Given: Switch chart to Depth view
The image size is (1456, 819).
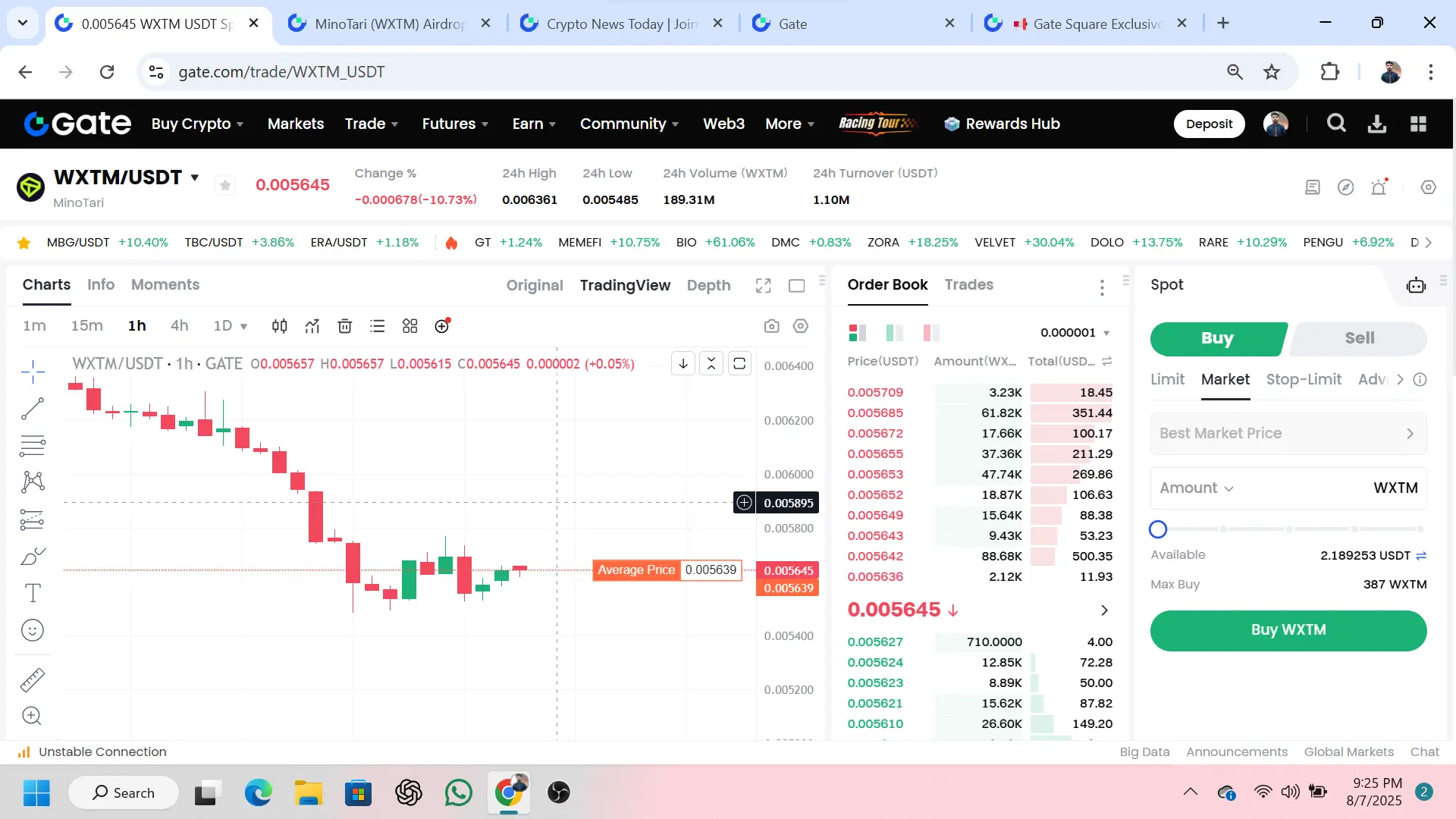Looking at the screenshot, I should (708, 286).
